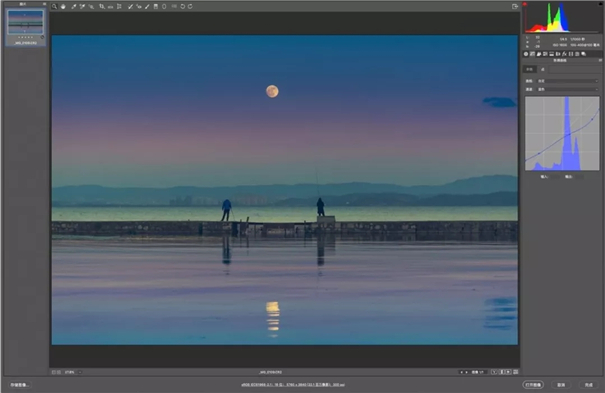This screenshot has width=605, height=393.
Task: Click the 完成 (Done) button
Action: (x=589, y=385)
